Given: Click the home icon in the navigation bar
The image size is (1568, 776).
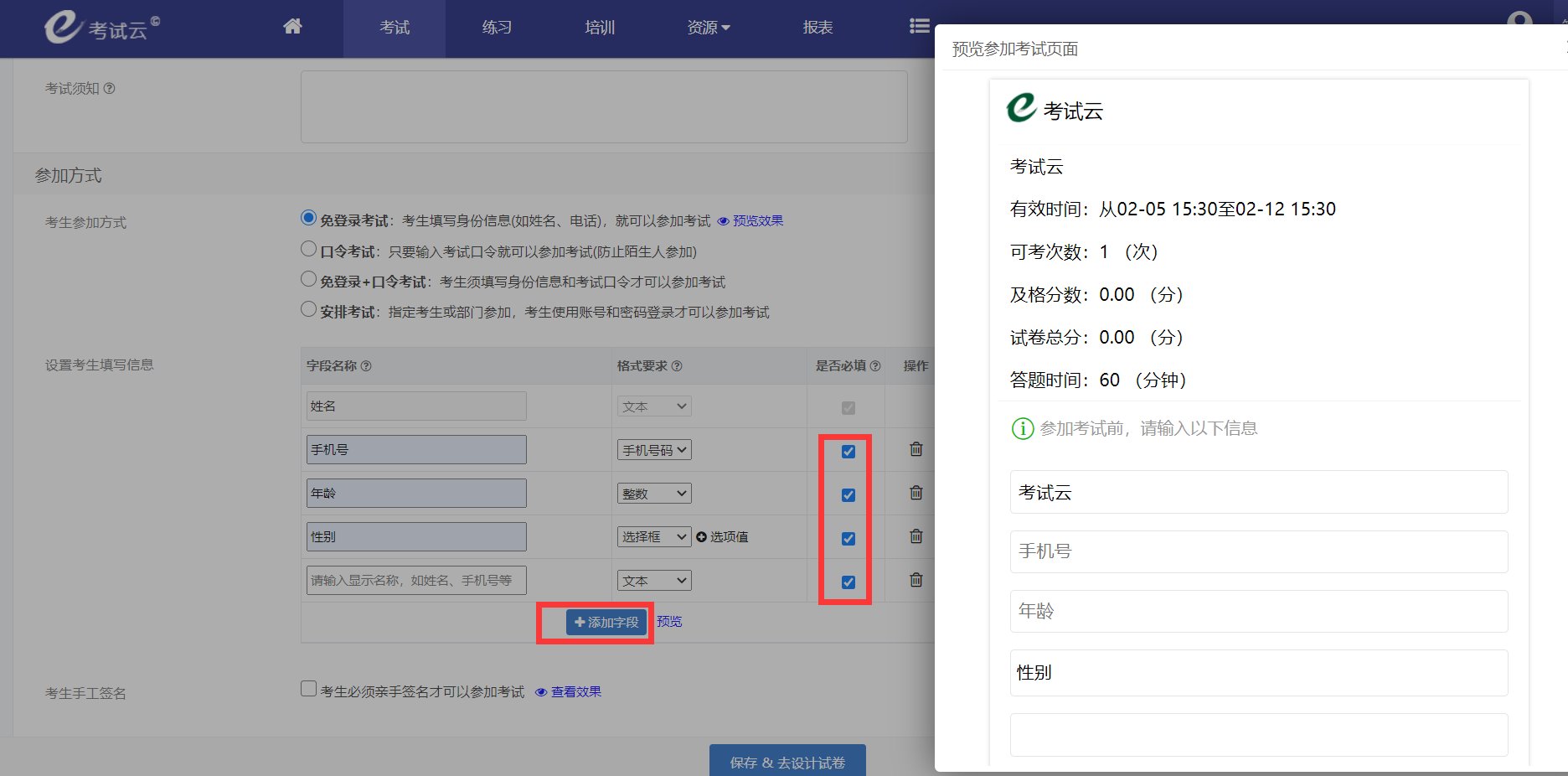Looking at the screenshot, I should [291, 26].
